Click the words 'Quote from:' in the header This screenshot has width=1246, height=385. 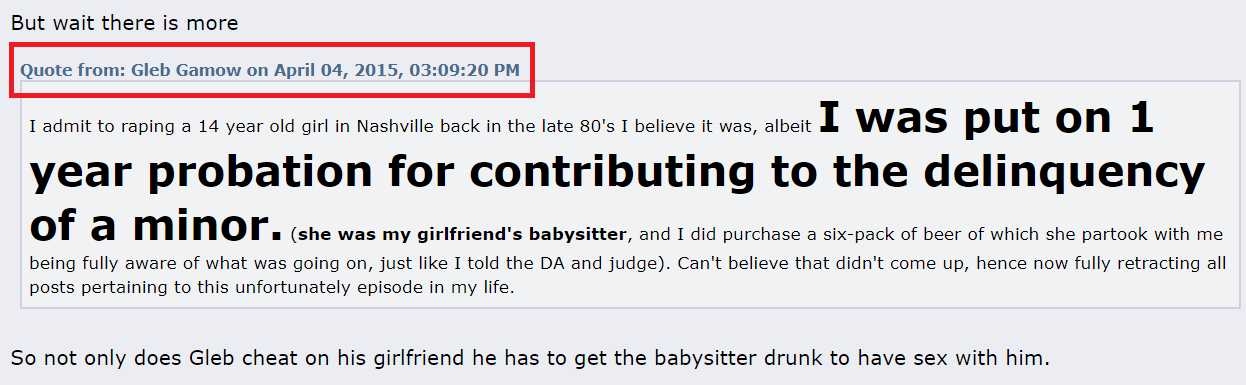[x=66, y=71]
